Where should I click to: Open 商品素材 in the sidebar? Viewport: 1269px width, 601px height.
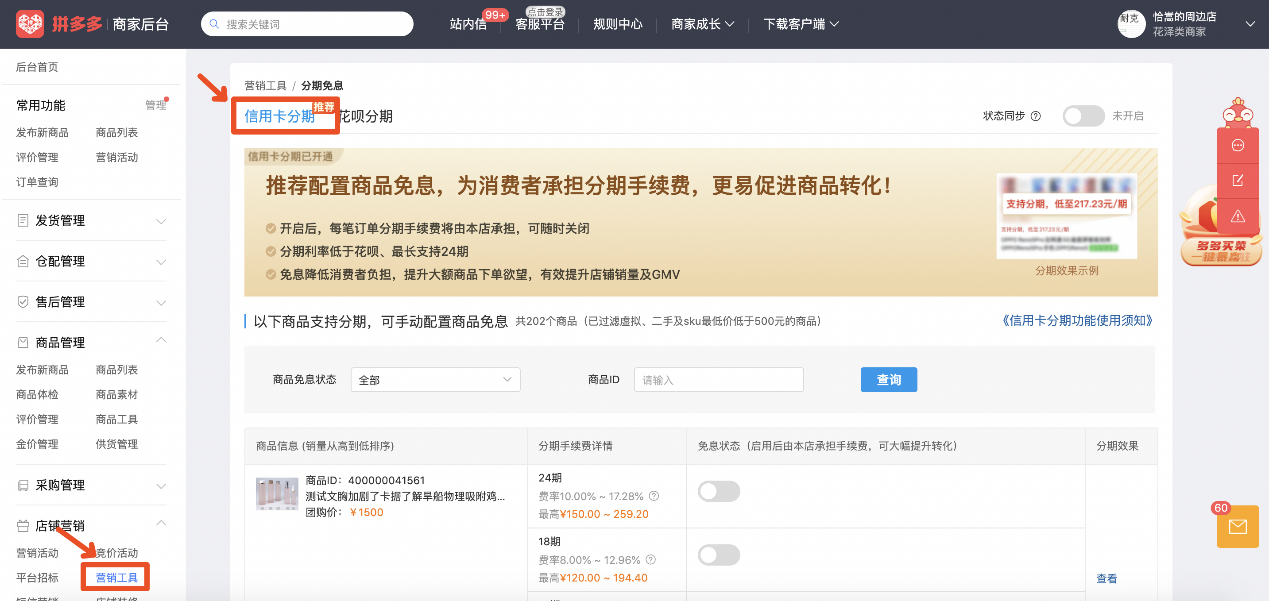pyautogui.click(x=117, y=395)
